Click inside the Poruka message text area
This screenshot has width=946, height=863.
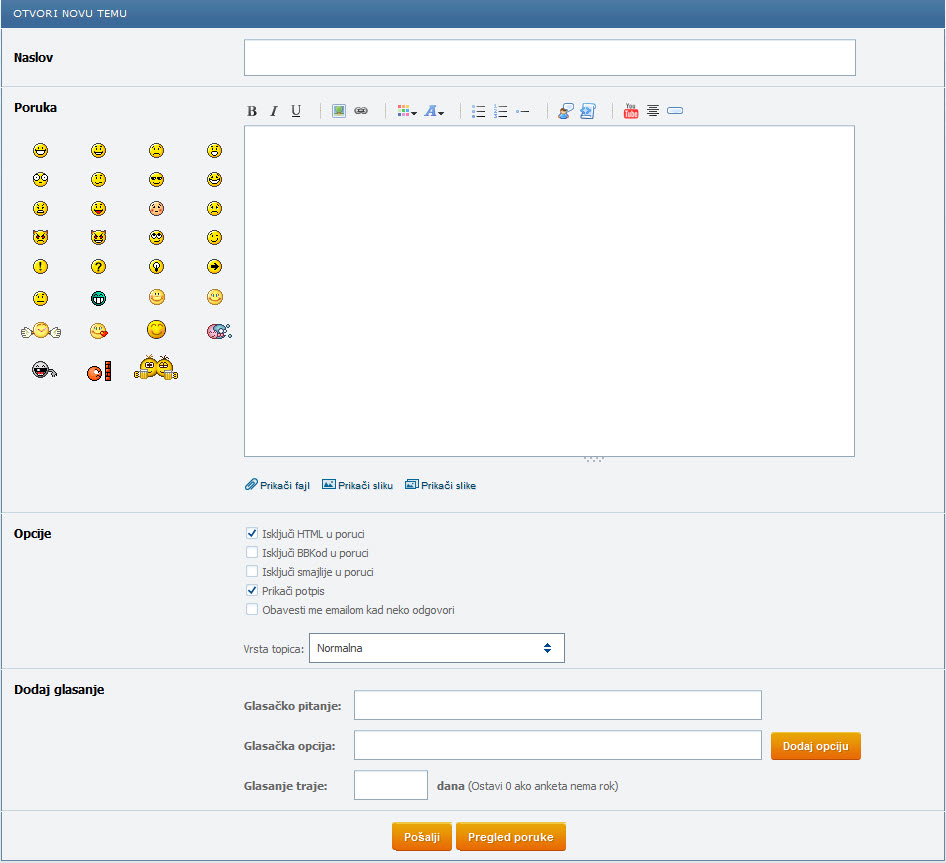(x=549, y=291)
